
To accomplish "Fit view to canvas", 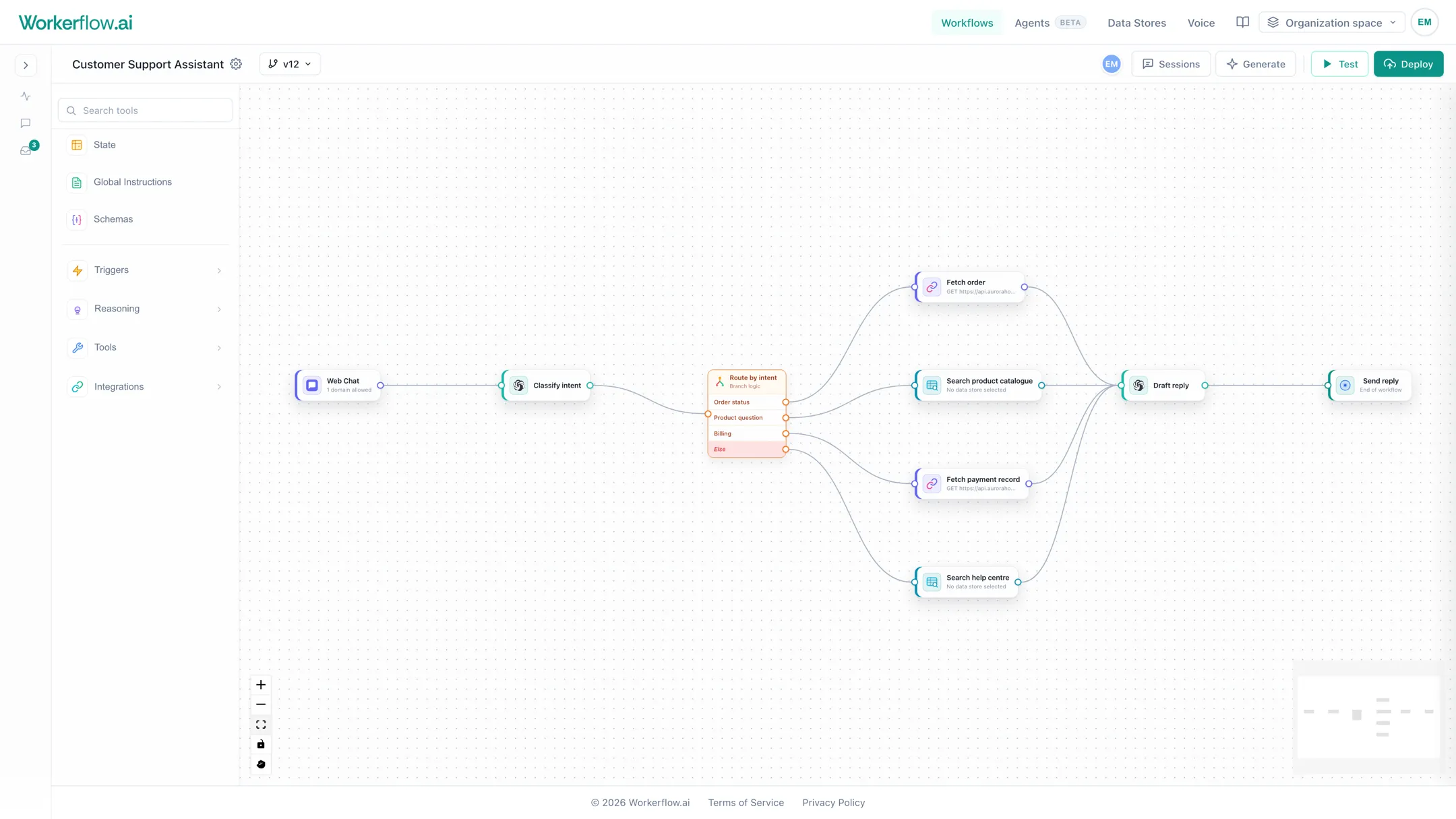I will click(261, 725).
